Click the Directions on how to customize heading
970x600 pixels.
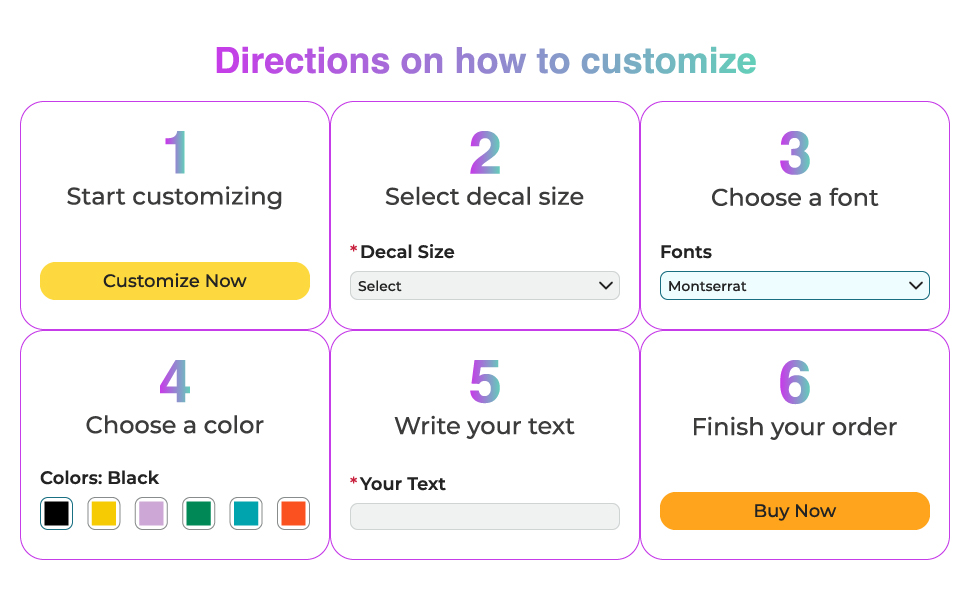coord(485,61)
